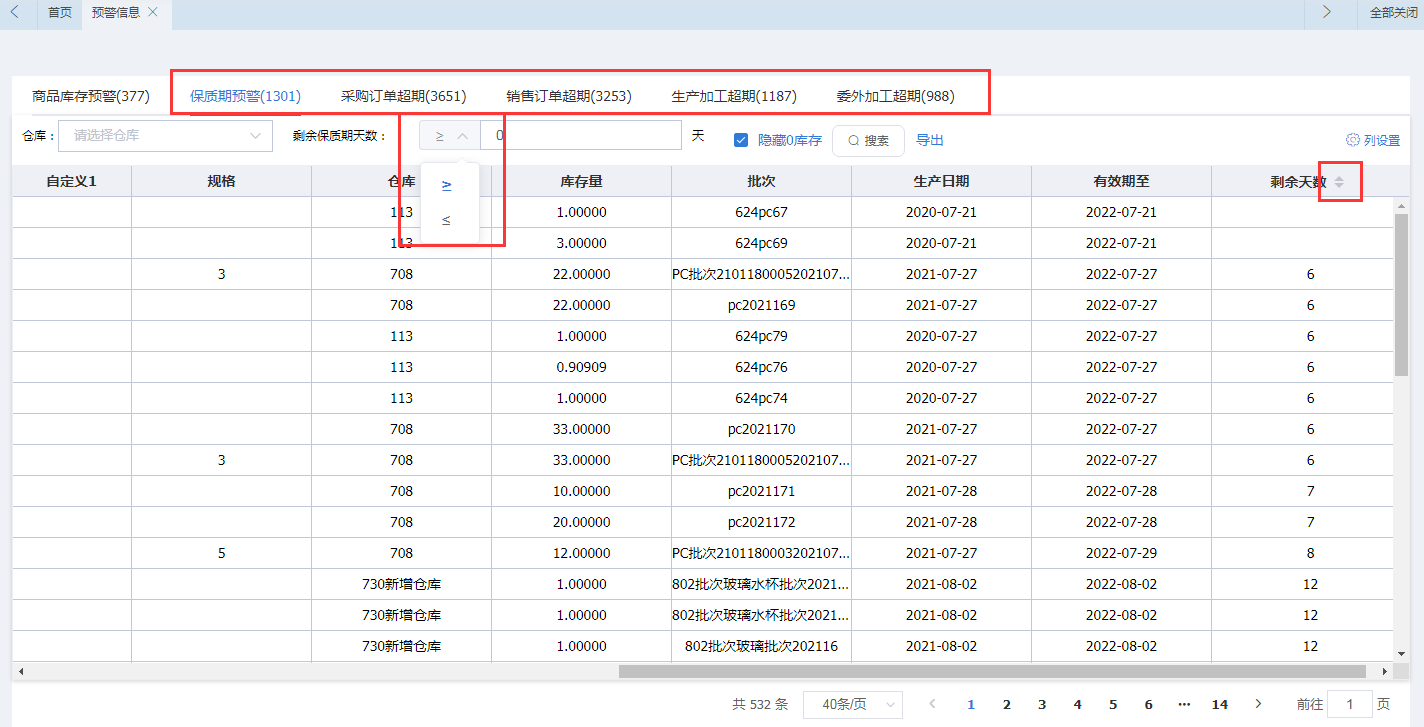Image resolution: width=1424 pixels, height=727 pixels.
Task: Click expiry date cell 2022-07-29
Action: [1121, 553]
